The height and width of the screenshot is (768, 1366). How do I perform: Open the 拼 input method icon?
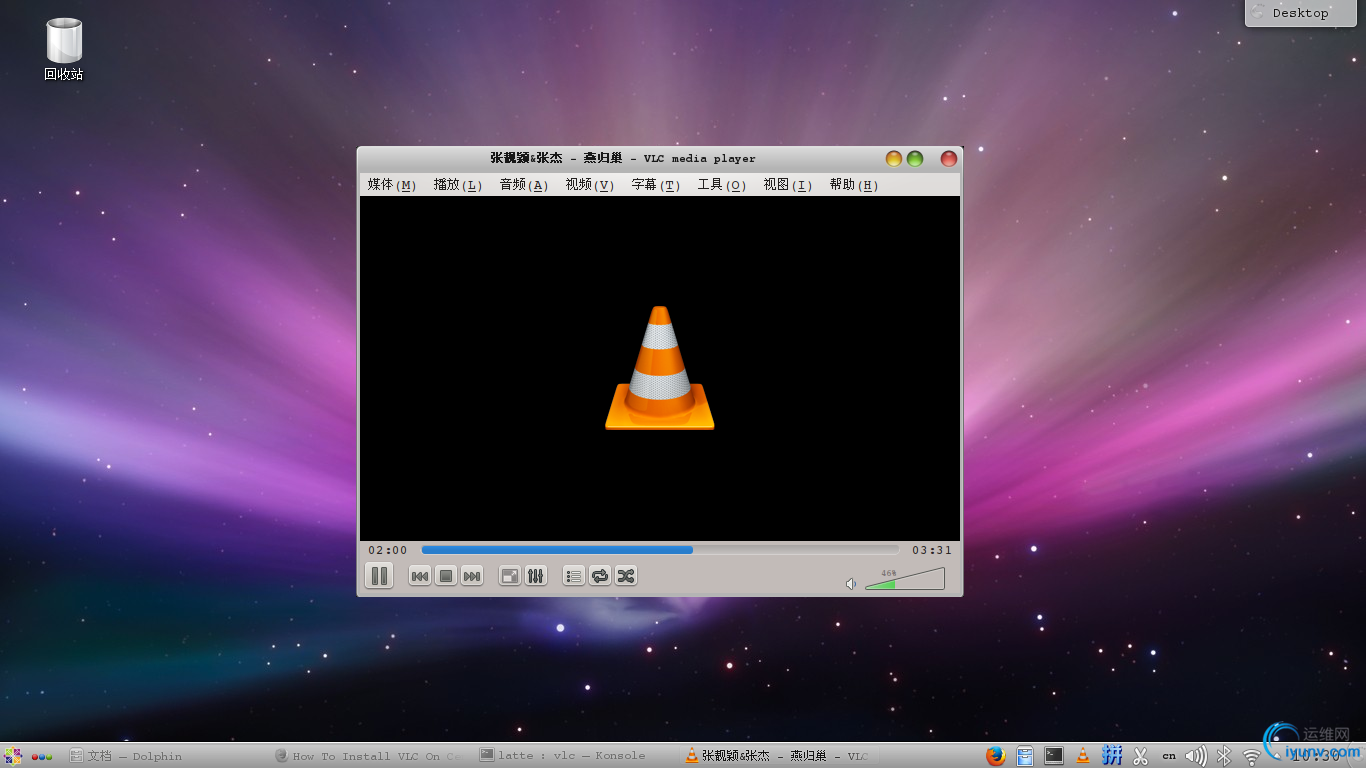1112,755
